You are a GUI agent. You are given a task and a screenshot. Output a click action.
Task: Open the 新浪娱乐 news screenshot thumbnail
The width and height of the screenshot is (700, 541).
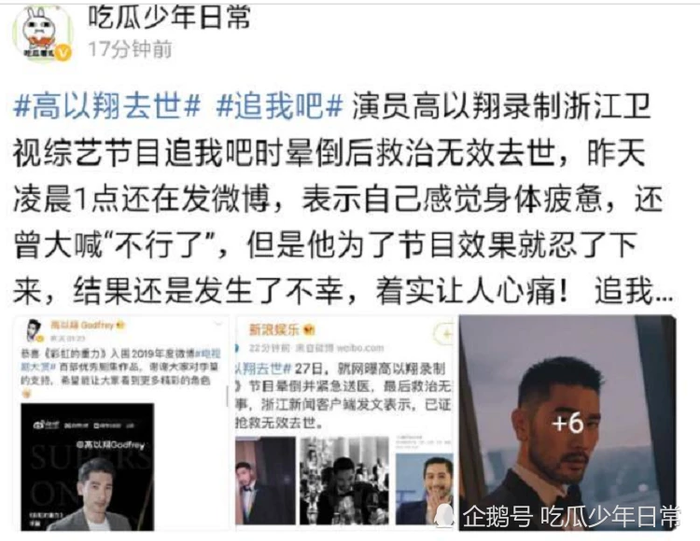coord(344,423)
